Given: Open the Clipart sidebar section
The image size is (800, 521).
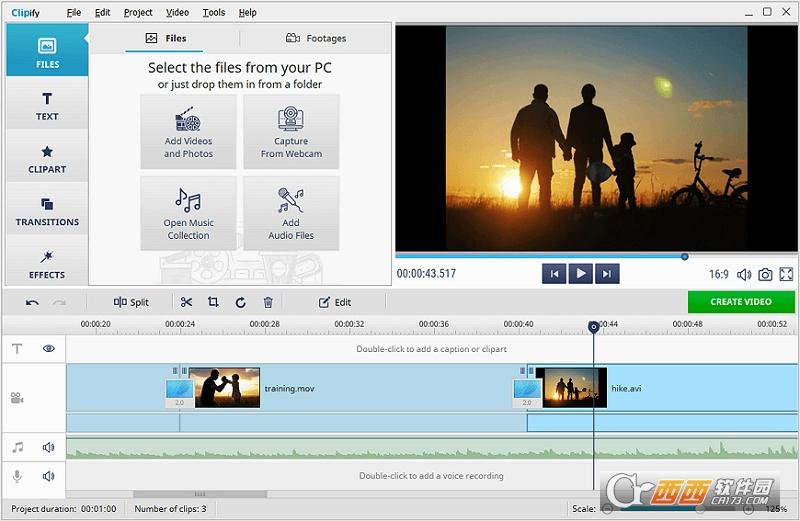Looking at the screenshot, I should pyautogui.click(x=47, y=159).
